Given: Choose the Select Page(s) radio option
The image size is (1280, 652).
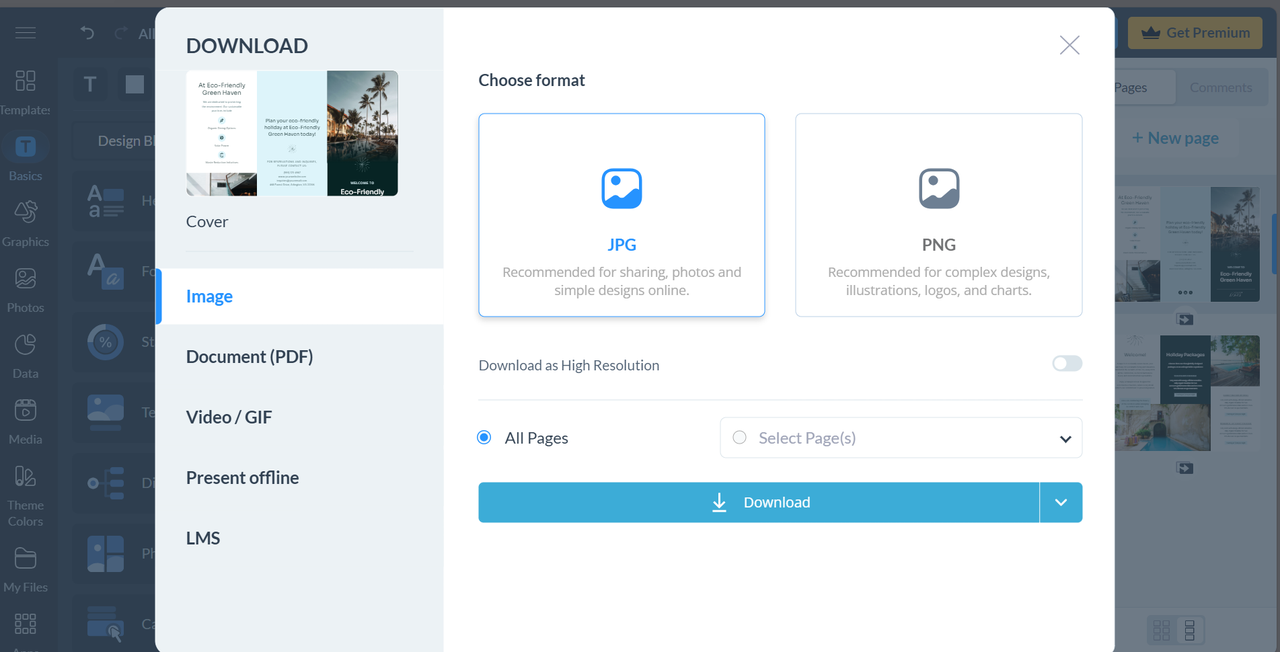Looking at the screenshot, I should [x=740, y=437].
